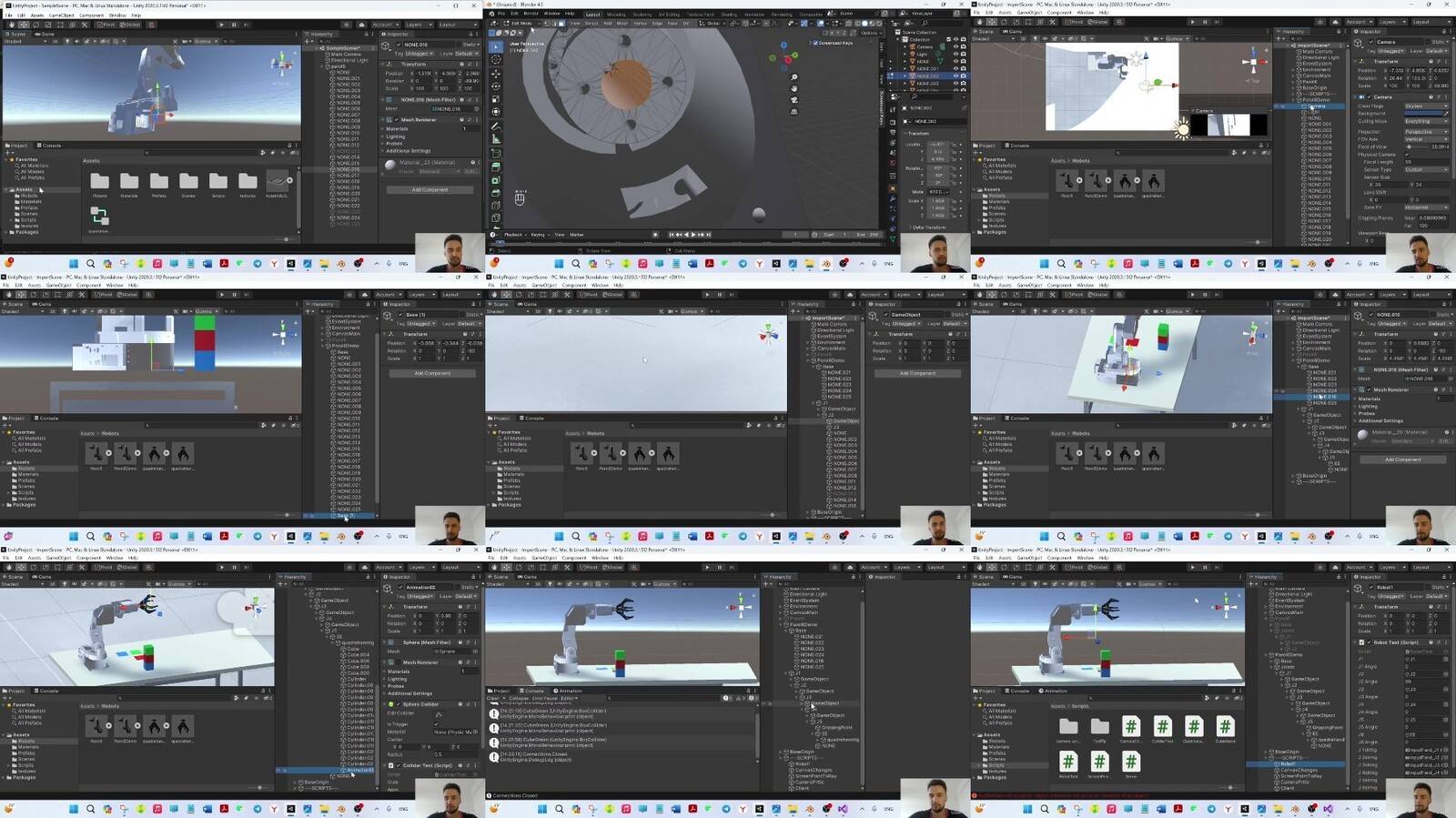1456x818 pixels.
Task: Switch to Blender's Modeling workspace tab
Action: point(616,15)
